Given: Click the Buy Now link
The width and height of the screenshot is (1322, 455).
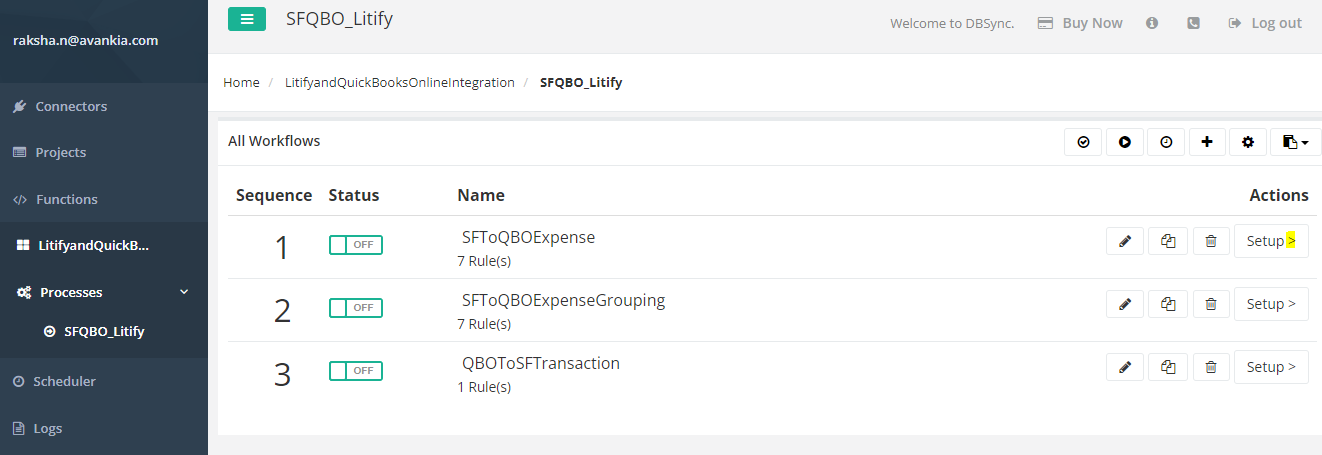Looking at the screenshot, I should click(x=1080, y=23).
